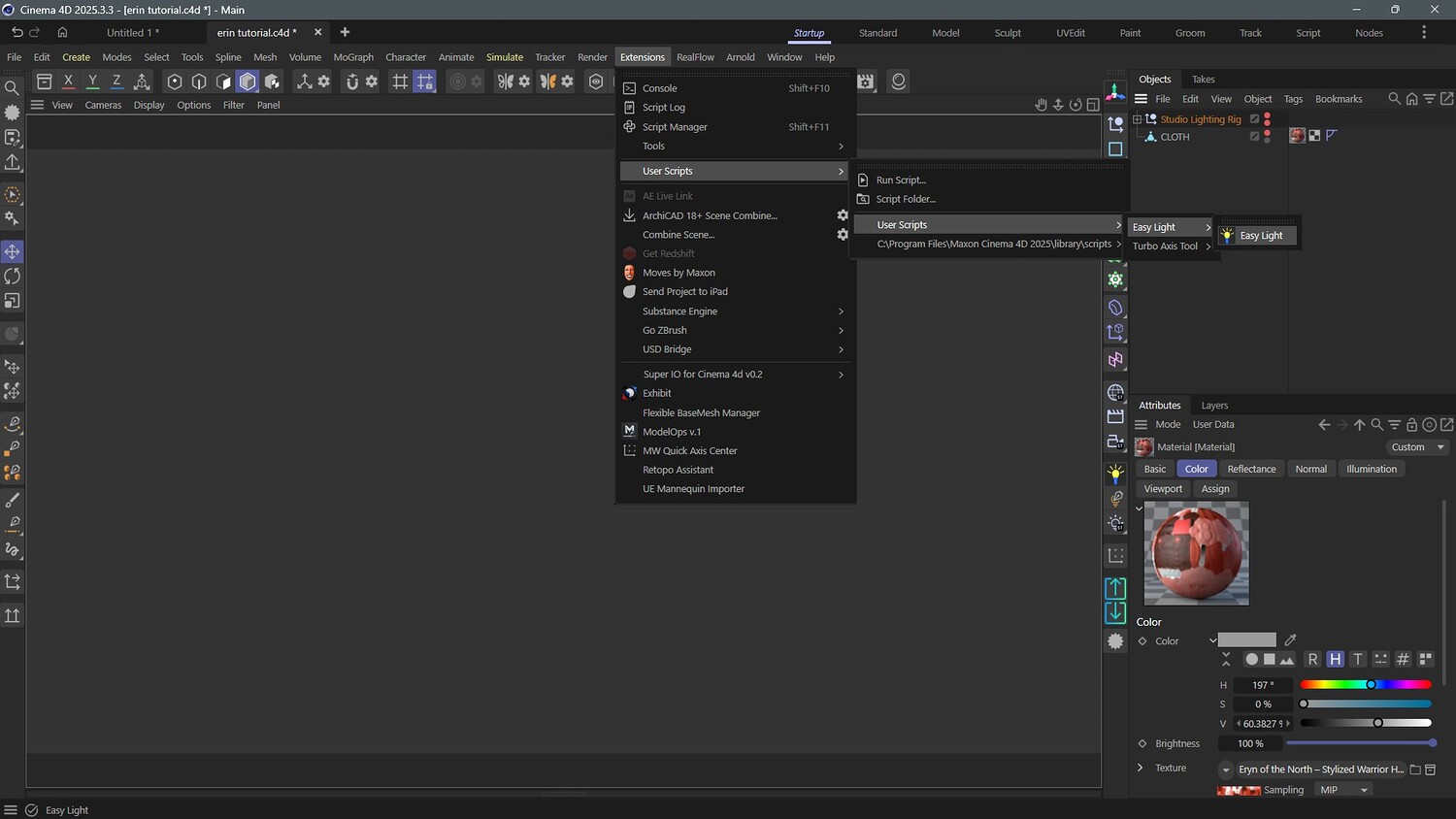Open the Console entry
The height and width of the screenshot is (819, 1456).
coord(736,88)
